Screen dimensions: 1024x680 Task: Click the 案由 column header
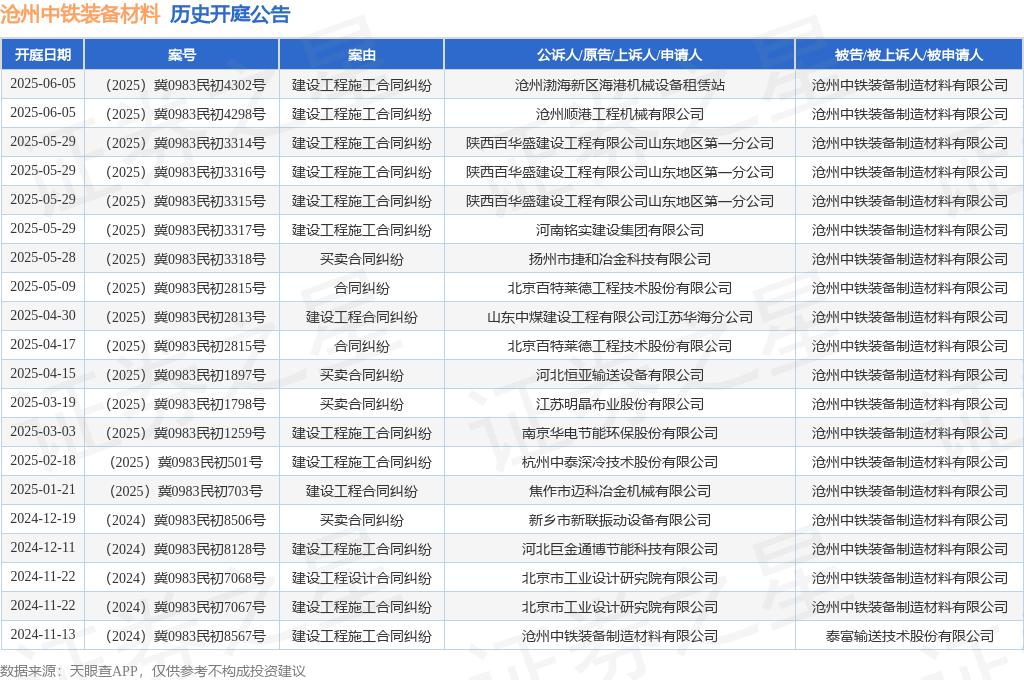click(x=362, y=55)
